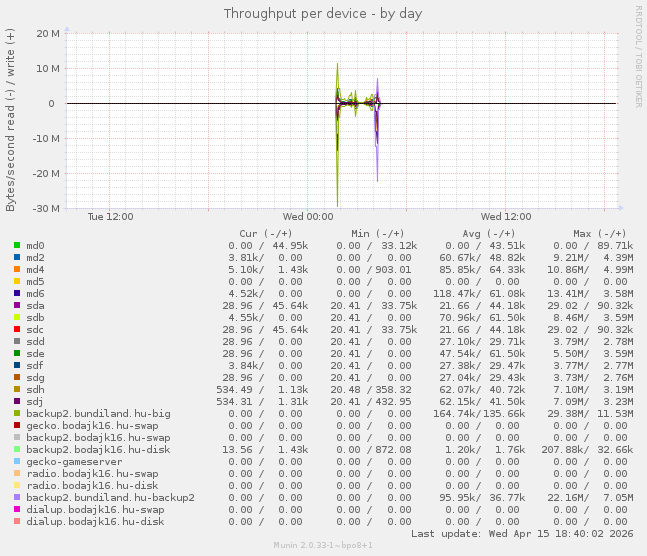647x556 pixels.
Task: Click the 20 M y-axis label
Action: tap(48, 33)
